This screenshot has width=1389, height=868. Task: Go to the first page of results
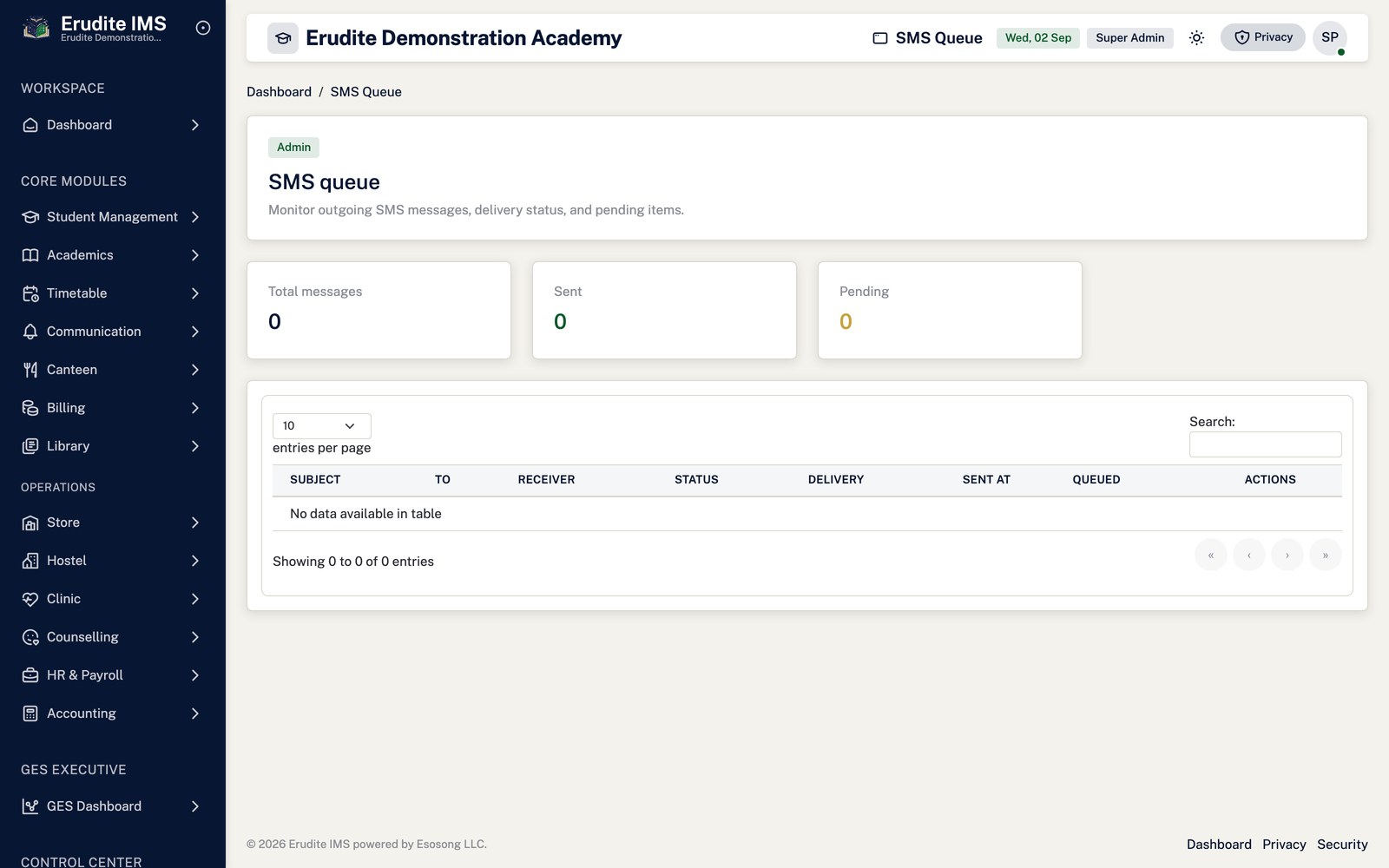pos(1211,556)
